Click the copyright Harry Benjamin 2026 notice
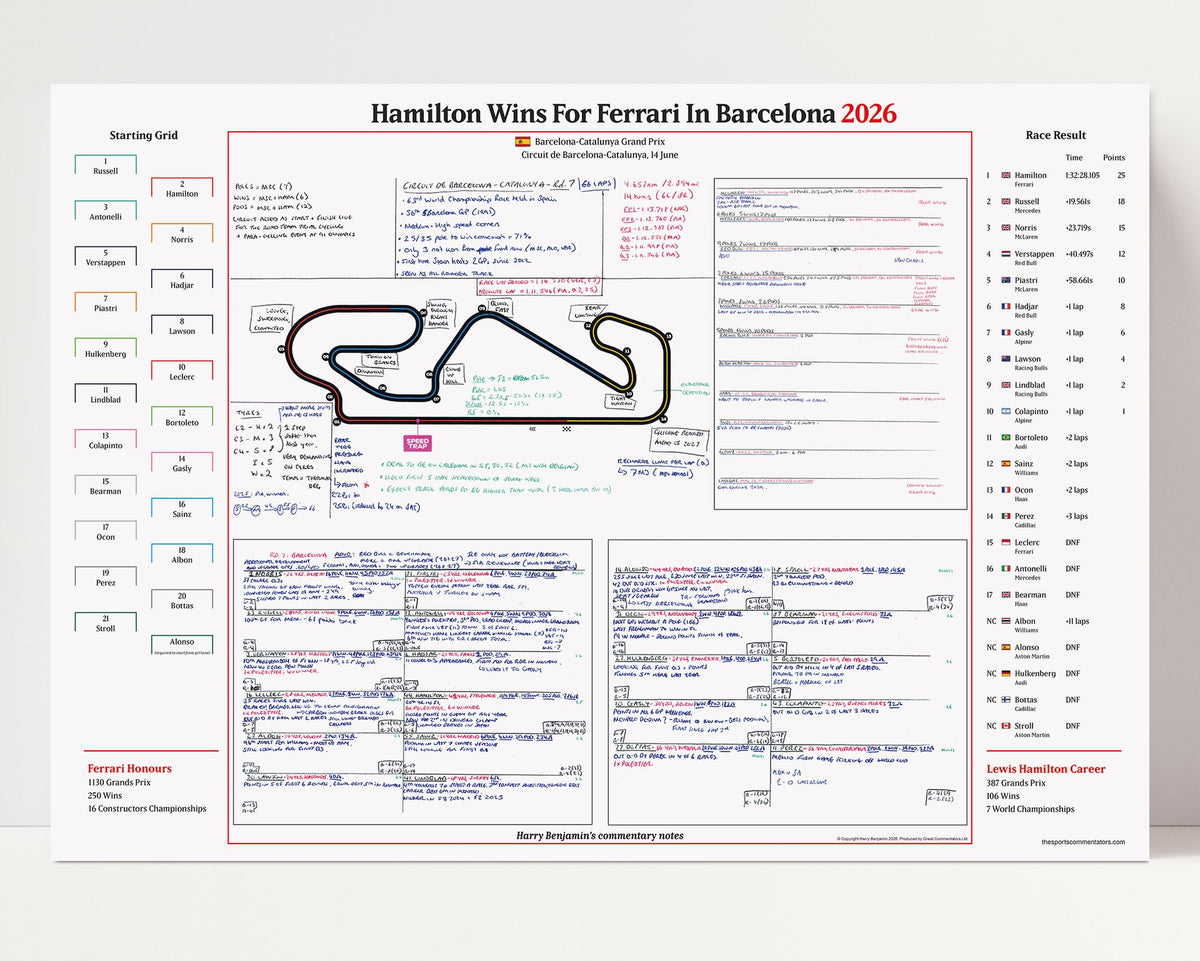This screenshot has height=961, width=1200. point(902,839)
